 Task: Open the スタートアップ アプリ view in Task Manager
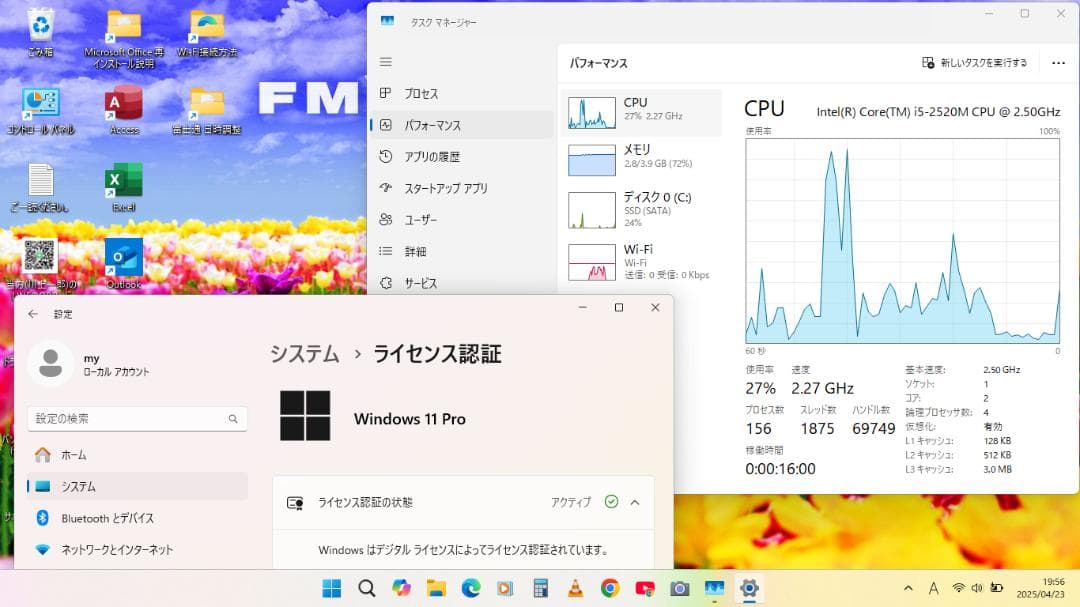440,188
